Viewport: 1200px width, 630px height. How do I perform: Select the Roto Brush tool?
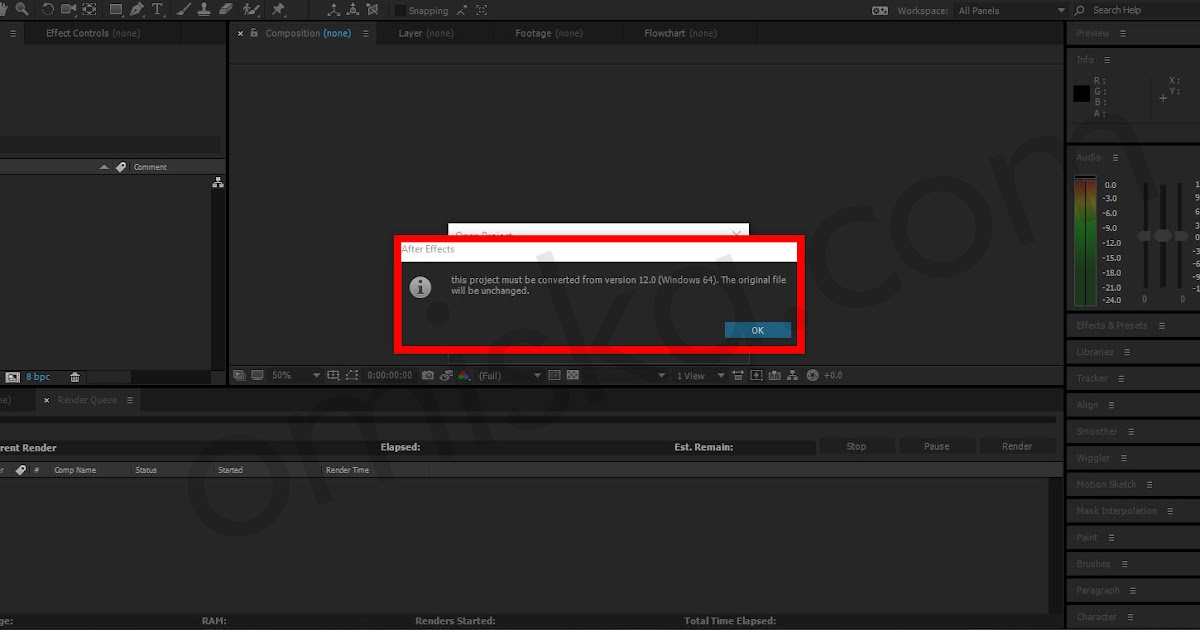pos(251,9)
